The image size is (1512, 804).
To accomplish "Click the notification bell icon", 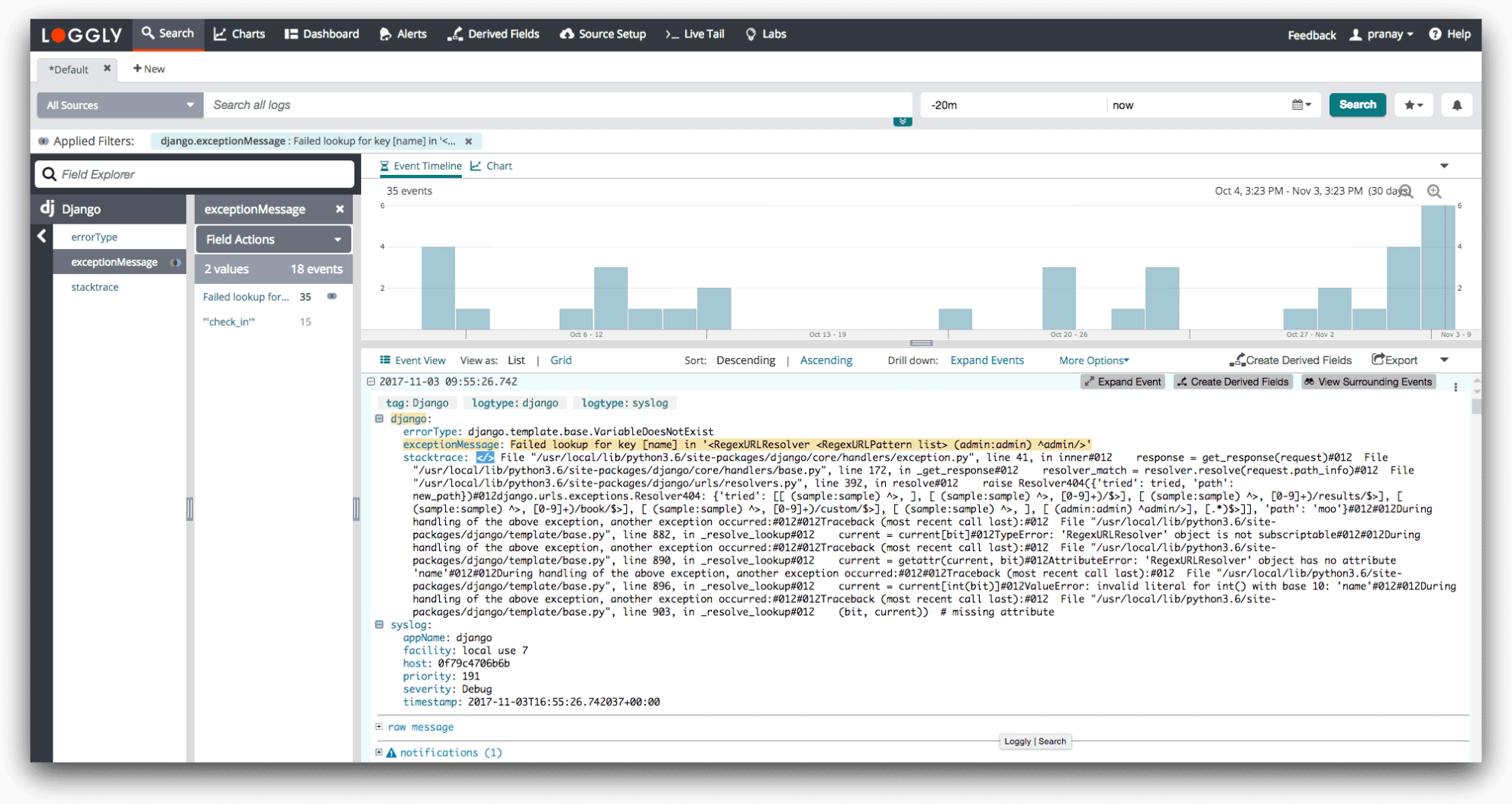I will pyautogui.click(x=1457, y=105).
